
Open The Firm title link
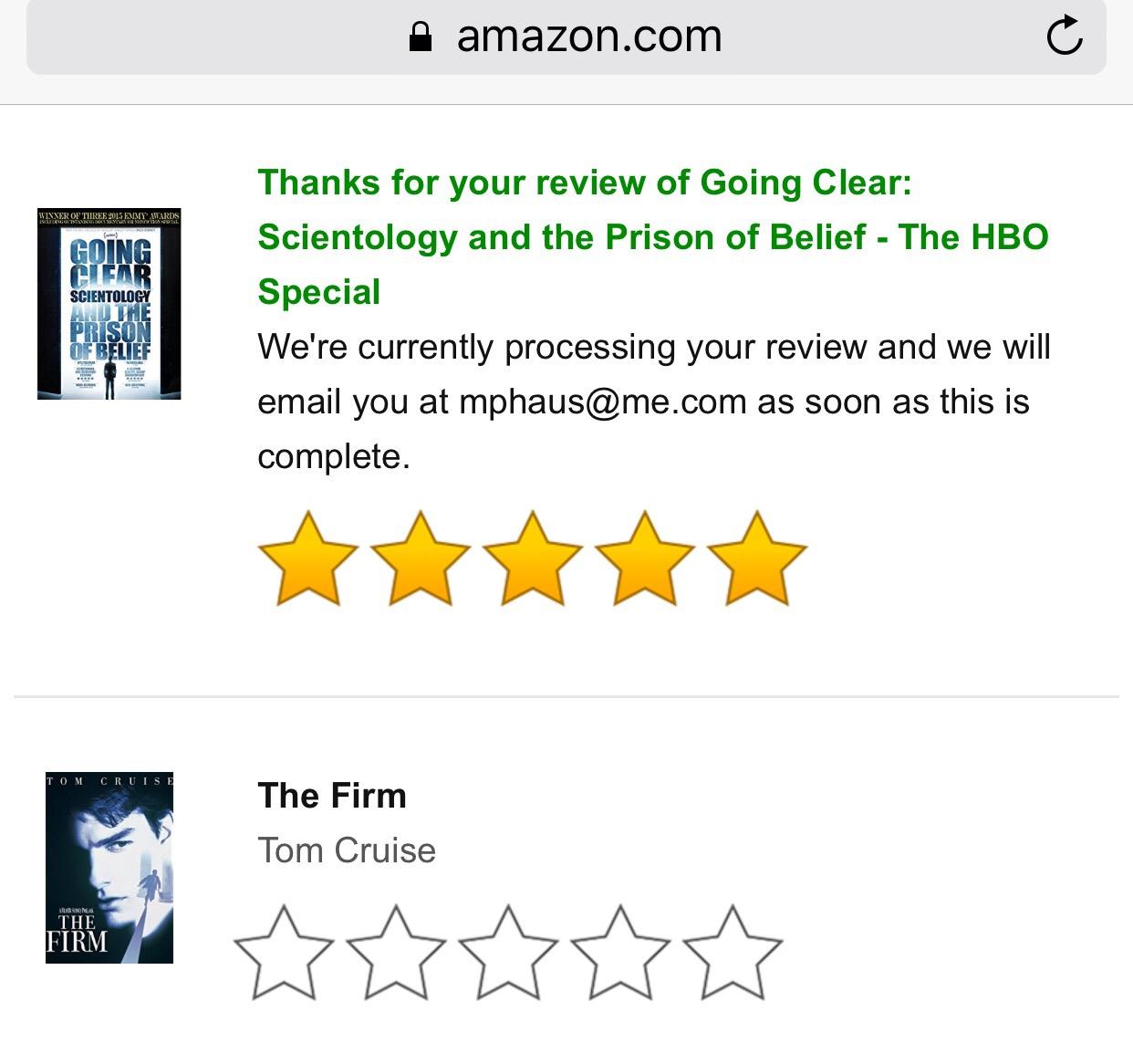332,796
